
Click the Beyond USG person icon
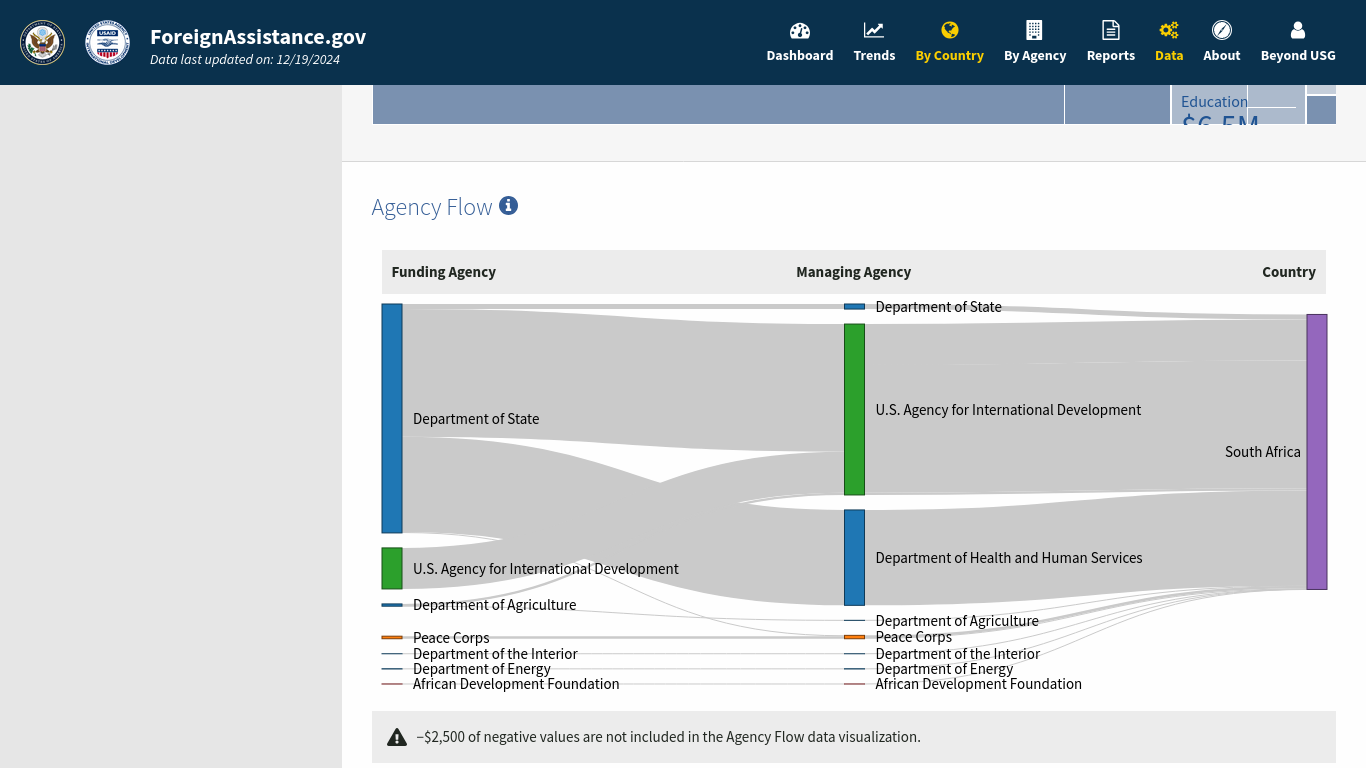point(1298,30)
